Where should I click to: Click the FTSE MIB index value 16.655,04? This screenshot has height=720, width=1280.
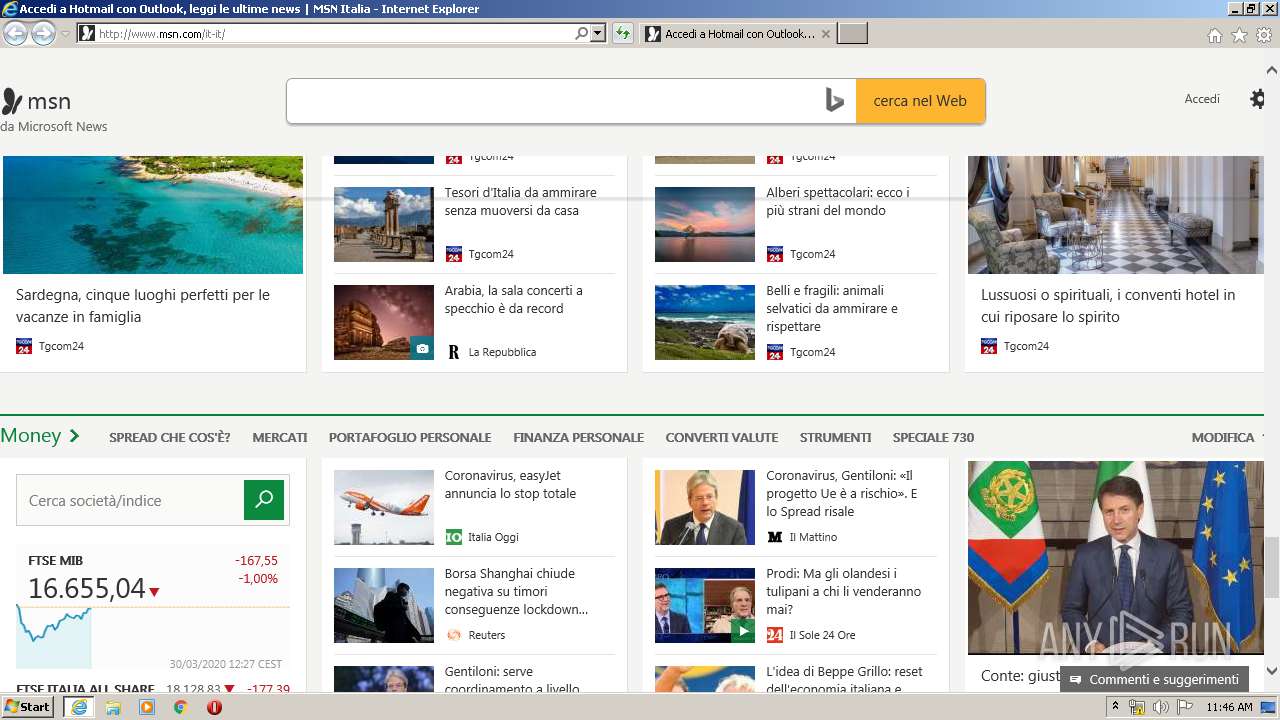[87, 589]
